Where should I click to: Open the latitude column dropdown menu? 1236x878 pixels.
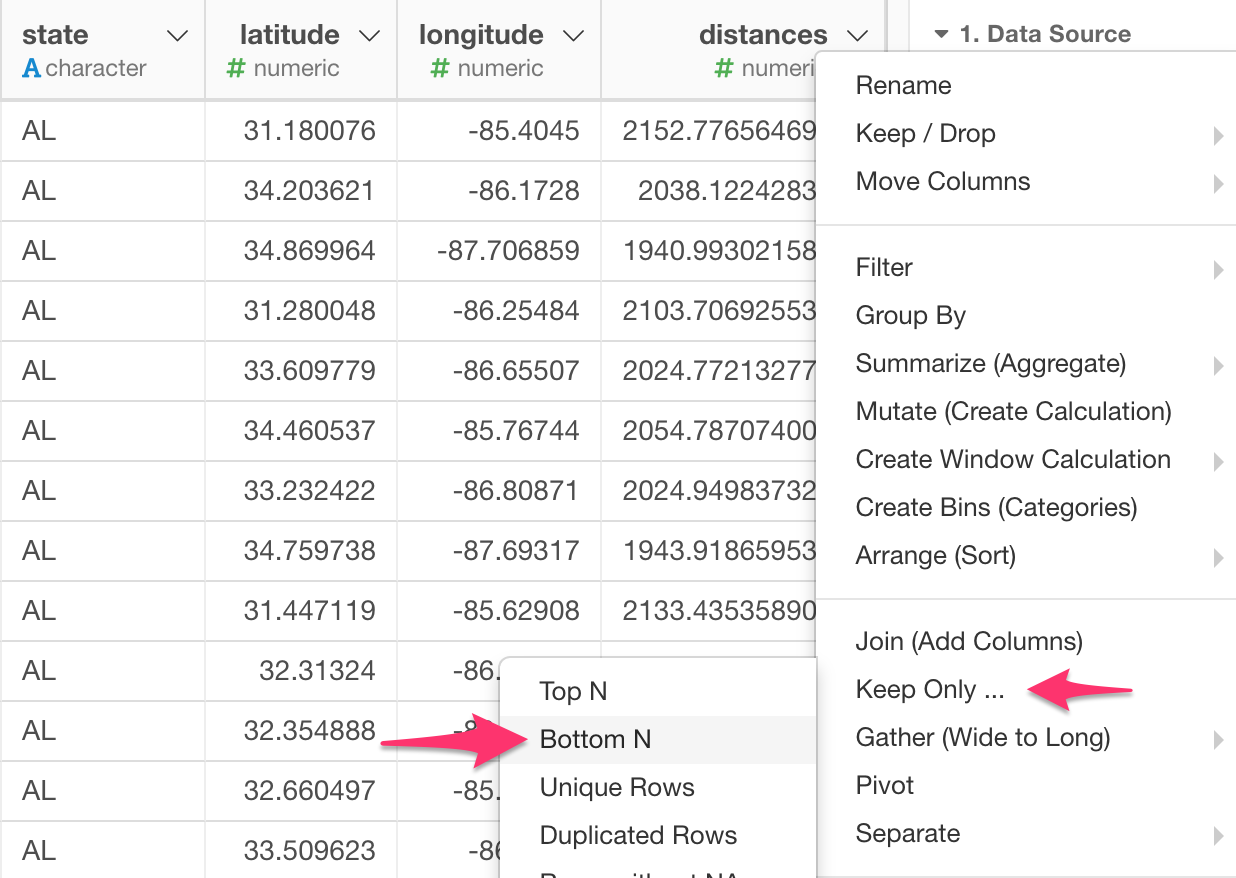[370, 36]
